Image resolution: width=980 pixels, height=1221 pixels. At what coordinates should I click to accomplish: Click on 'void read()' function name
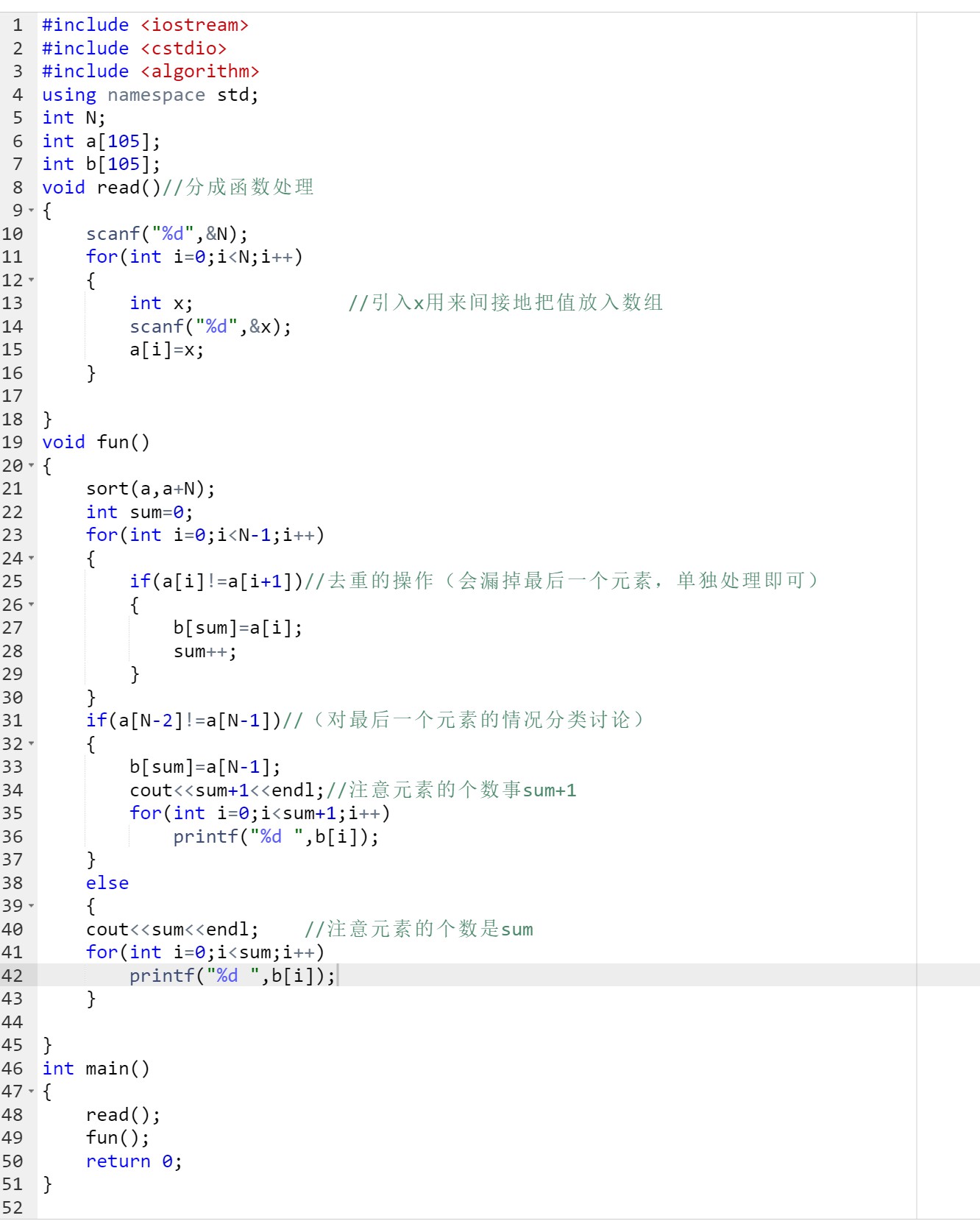point(102,188)
